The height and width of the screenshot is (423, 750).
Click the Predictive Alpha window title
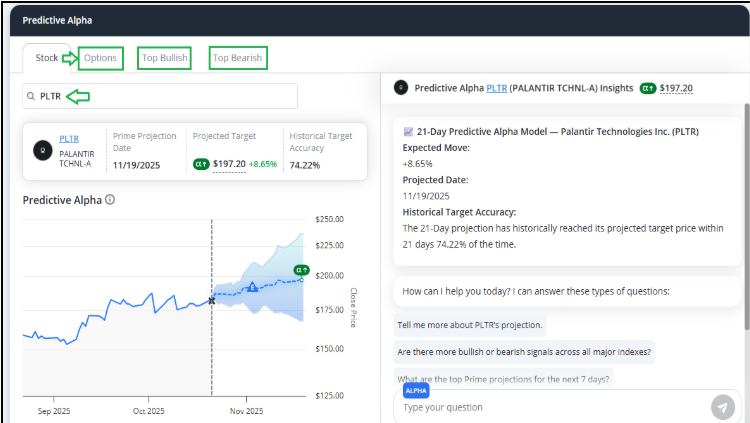[57, 21]
